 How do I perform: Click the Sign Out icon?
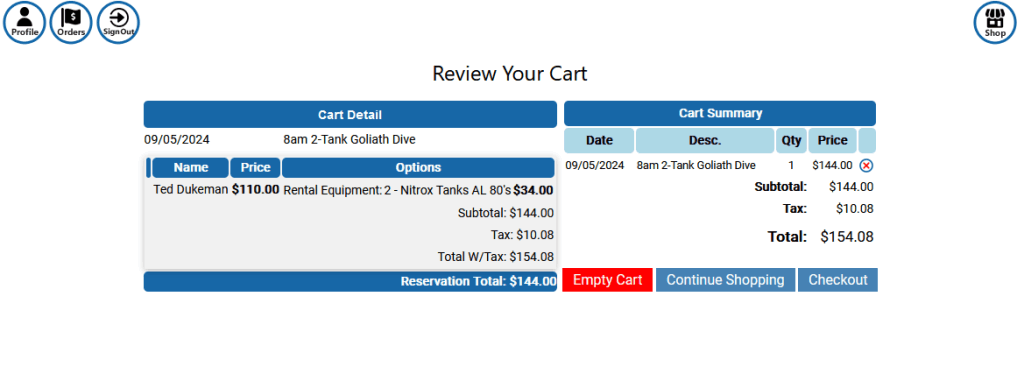click(x=118, y=23)
